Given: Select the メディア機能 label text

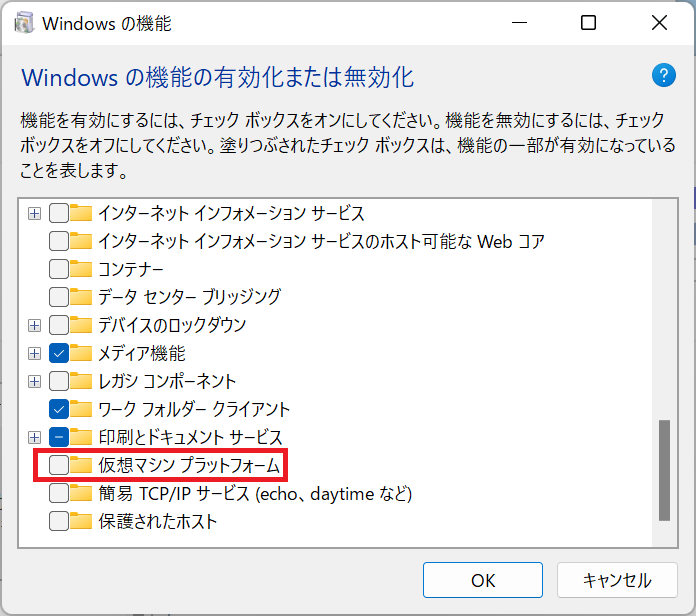Looking at the screenshot, I should point(142,353).
